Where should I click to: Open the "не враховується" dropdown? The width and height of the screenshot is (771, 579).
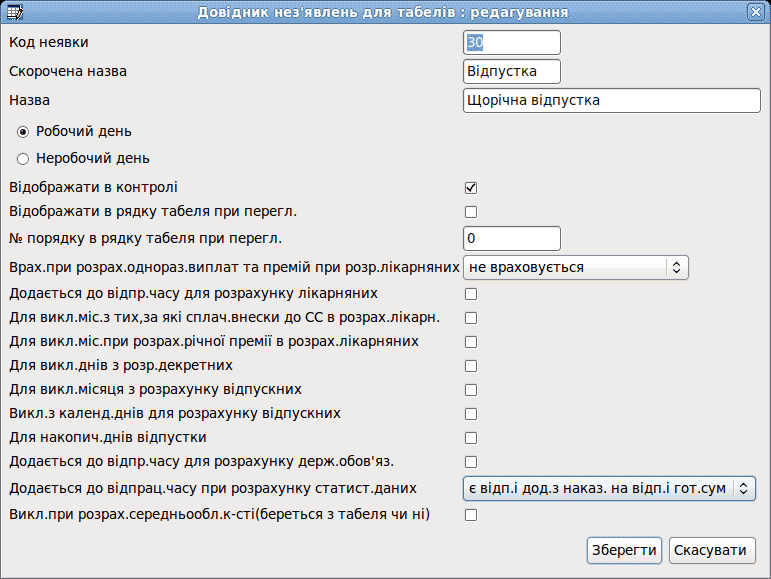[575, 267]
